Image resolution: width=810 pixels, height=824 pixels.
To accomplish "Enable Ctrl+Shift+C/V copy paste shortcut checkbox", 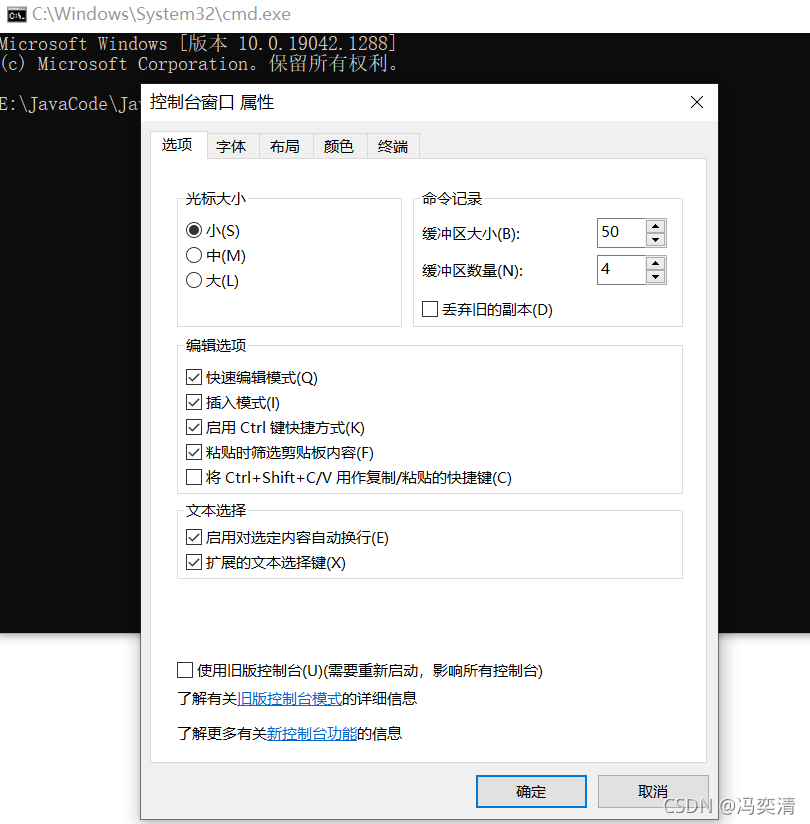I will 195,477.
